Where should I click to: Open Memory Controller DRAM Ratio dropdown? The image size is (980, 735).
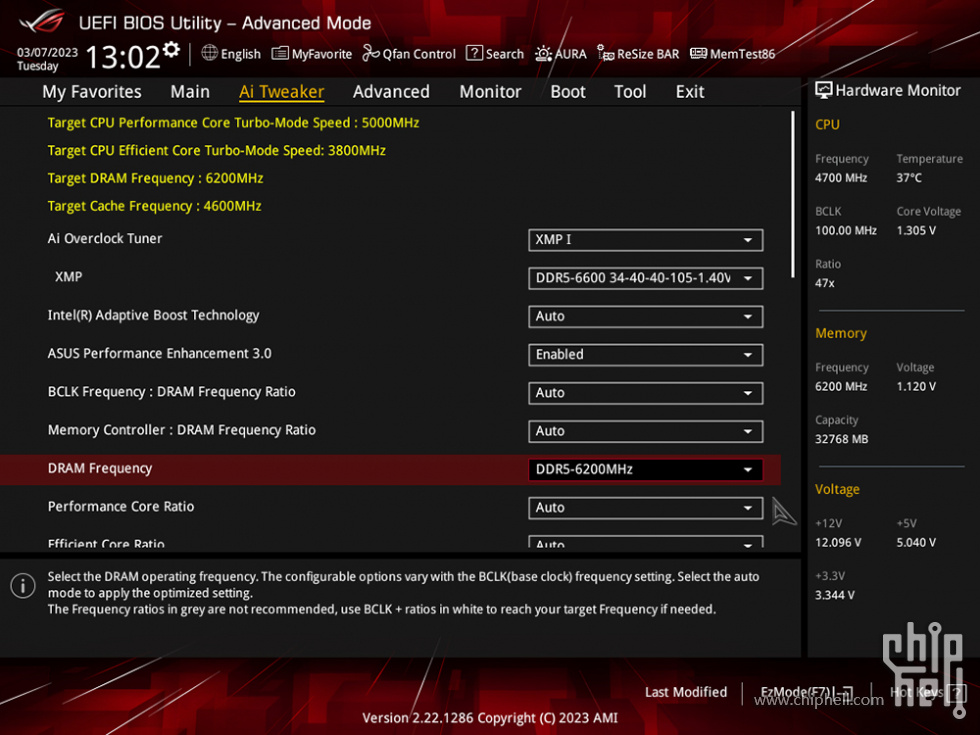[645, 431]
